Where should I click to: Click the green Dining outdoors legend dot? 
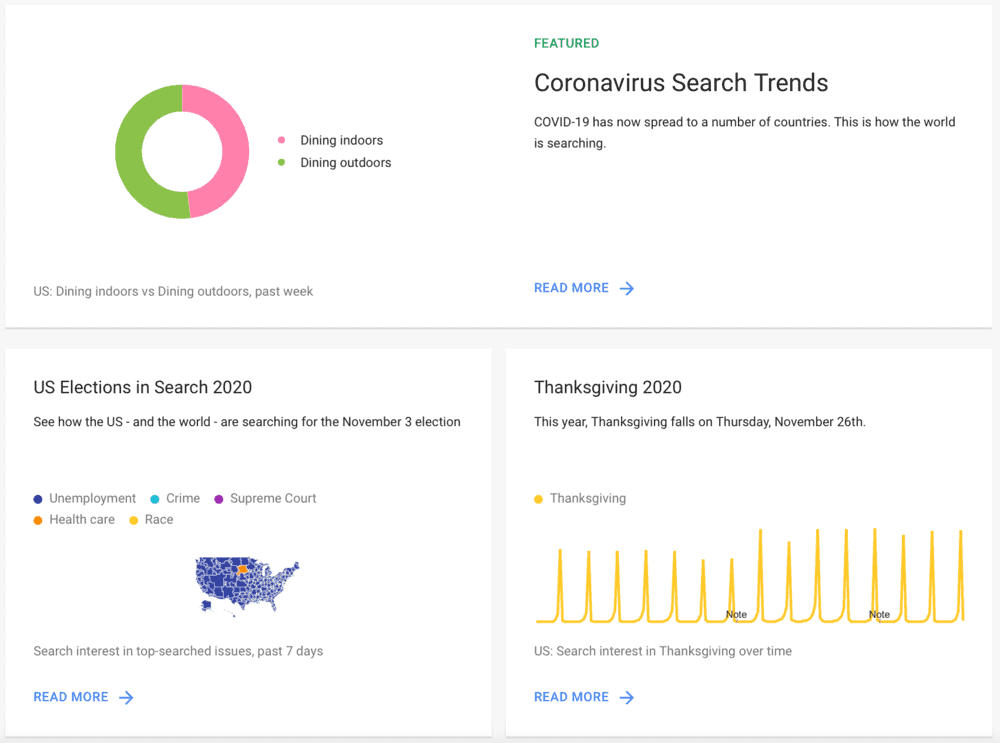coord(282,162)
